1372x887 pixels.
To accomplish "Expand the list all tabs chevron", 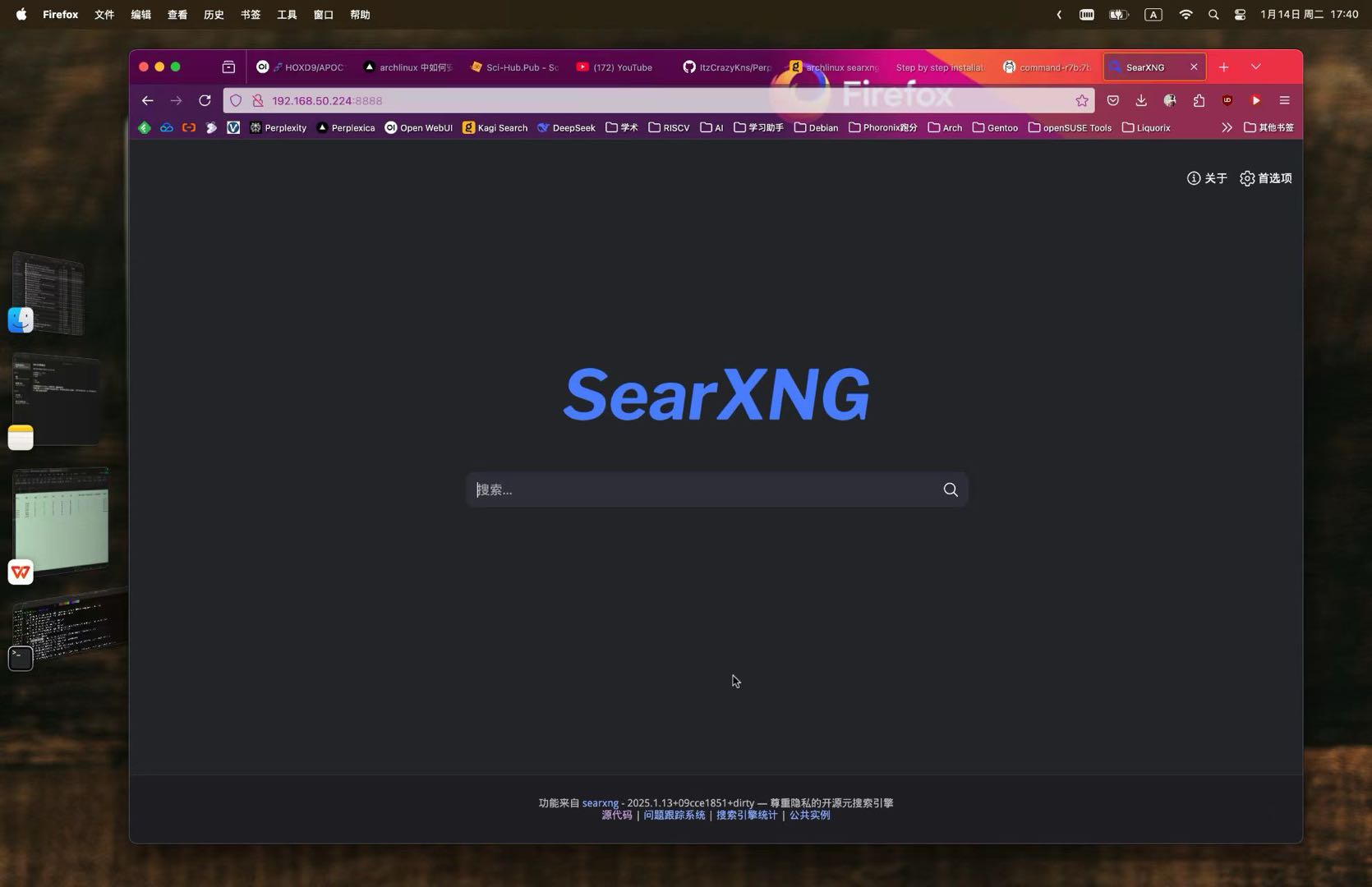I will click(x=1255, y=67).
